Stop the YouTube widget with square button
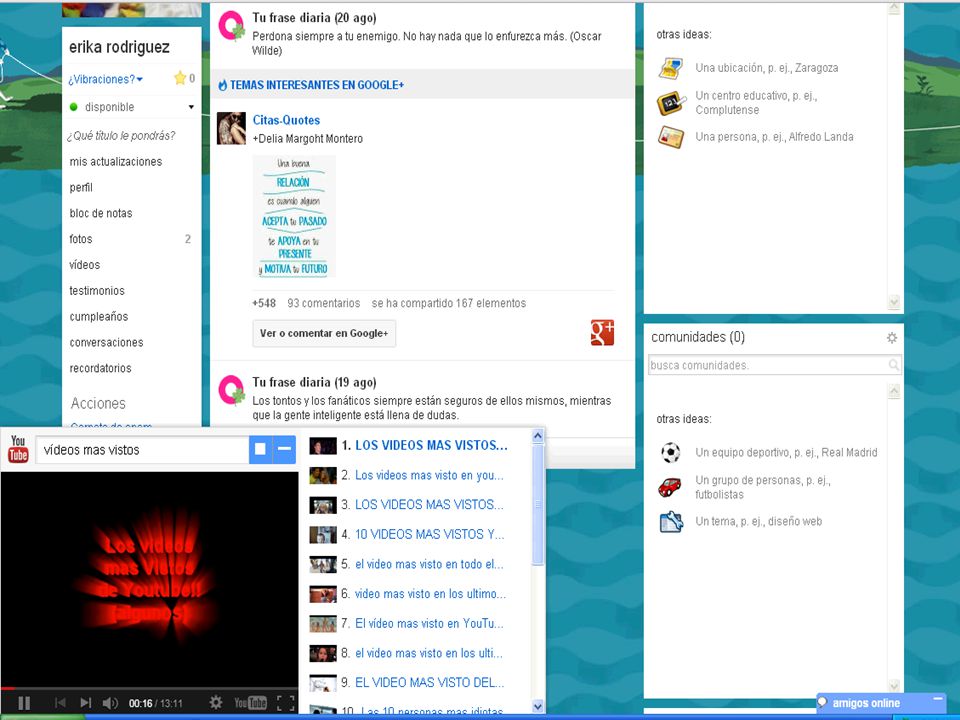This screenshot has height=720, width=960. [x=260, y=449]
